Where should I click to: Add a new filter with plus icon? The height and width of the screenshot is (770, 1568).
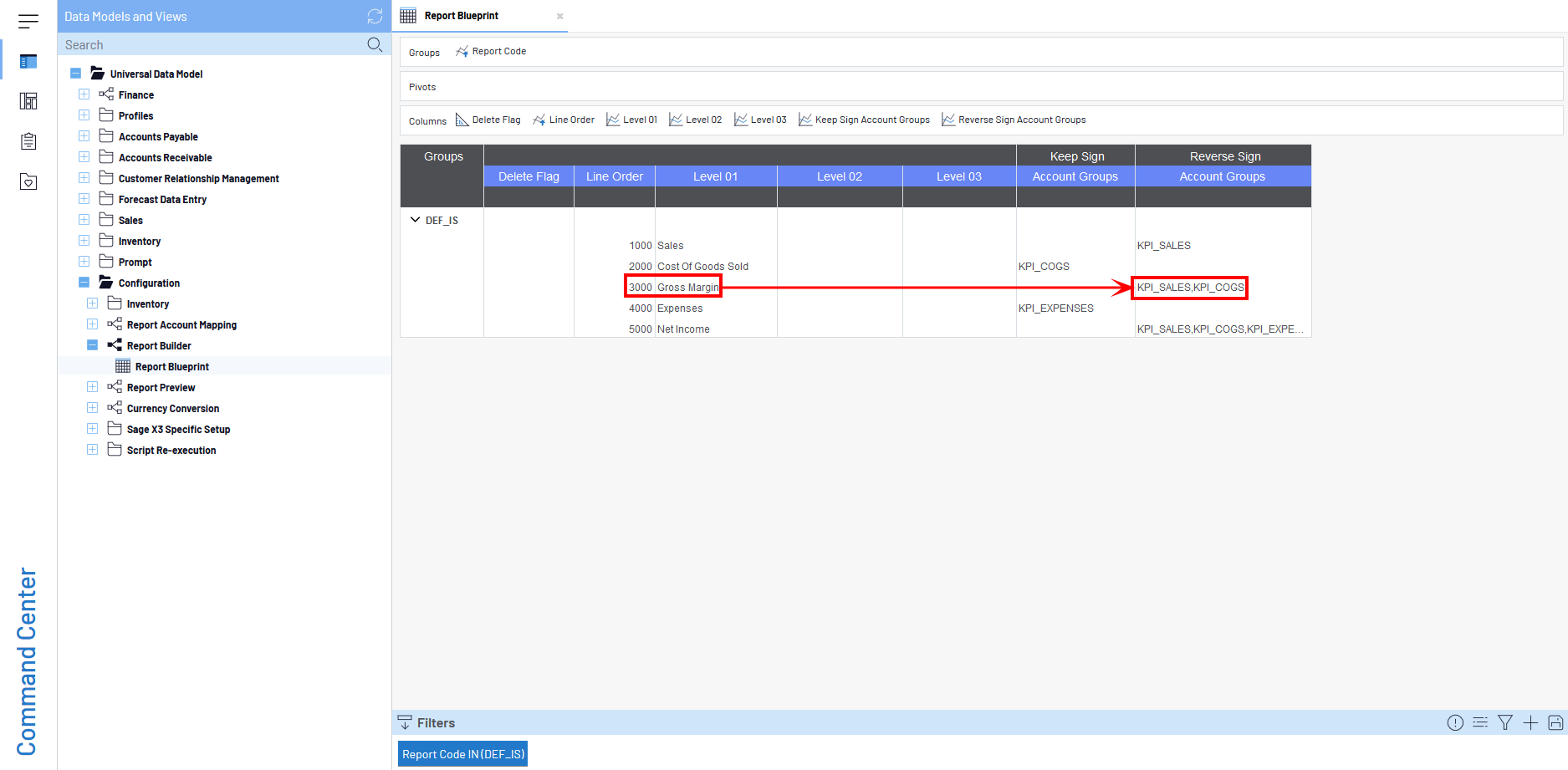tap(1530, 723)
